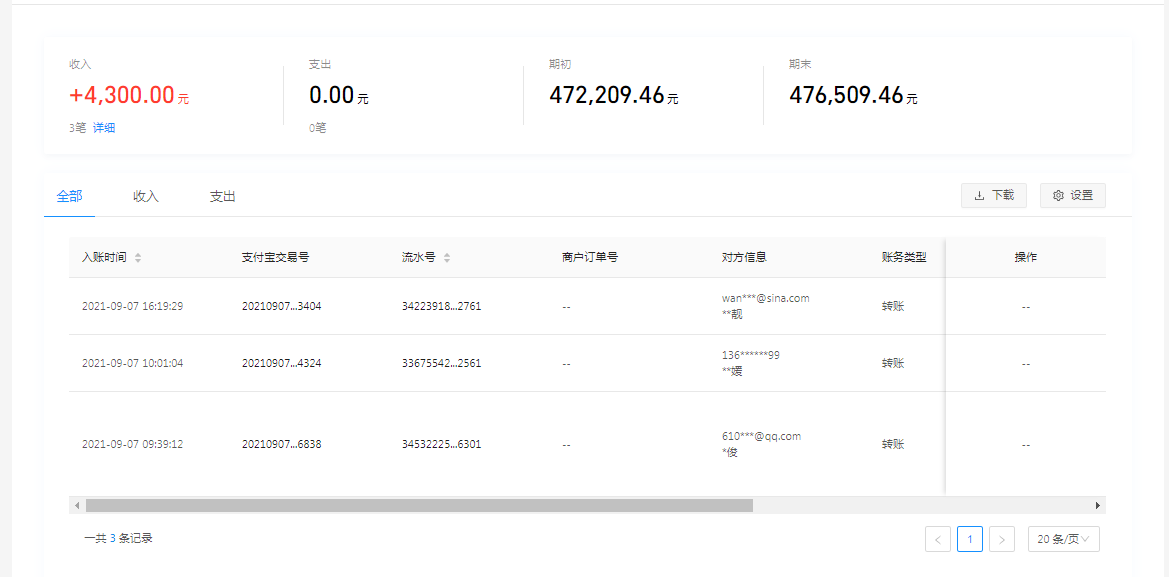Screen dimensions: 1169x577
Task: Click the horizontal table scrollbar thumb
Action: pyautogui.click(x=418, y=506)
